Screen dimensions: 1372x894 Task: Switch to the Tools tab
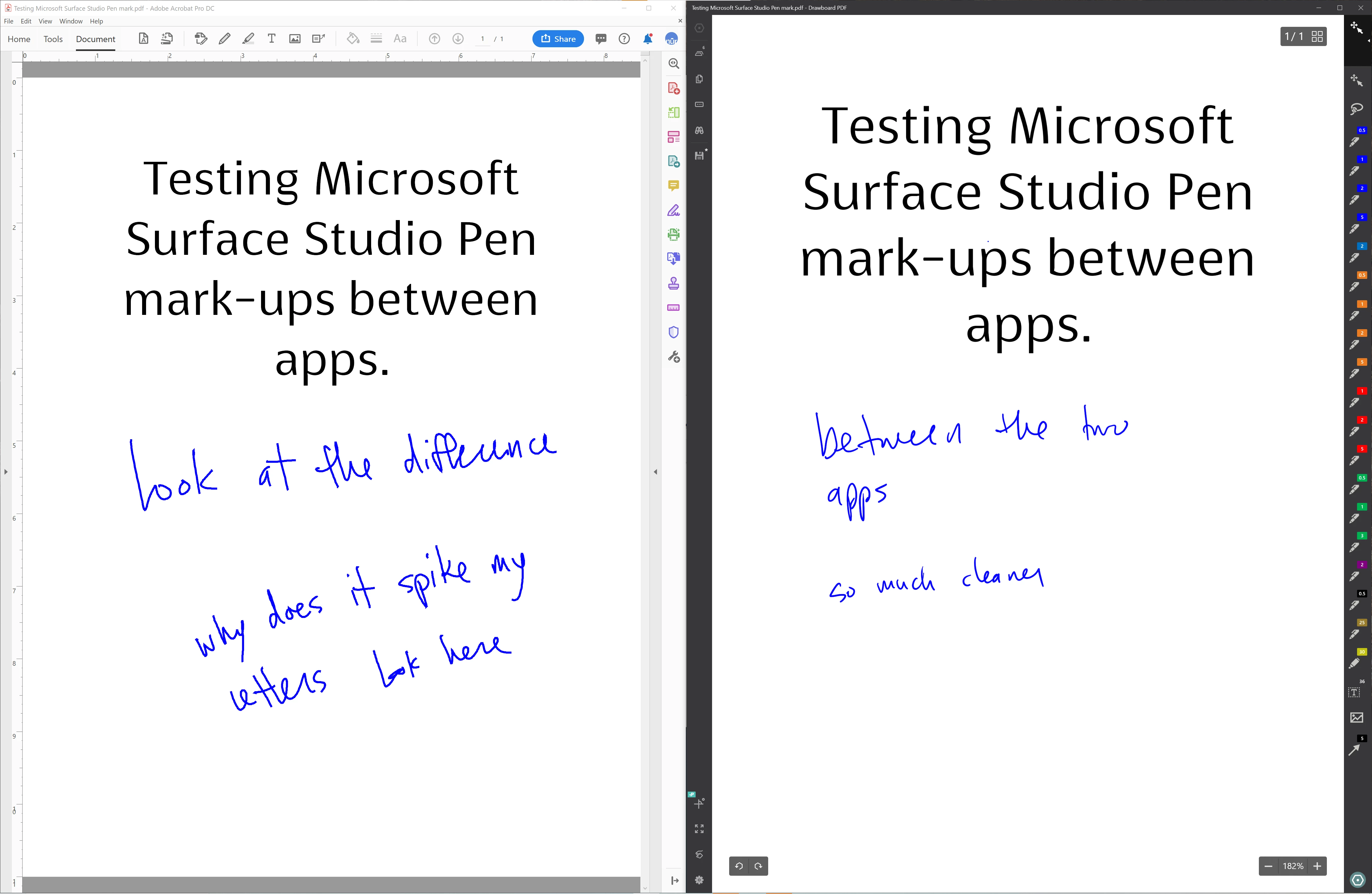pyautogui.click(x=53, y=39)
